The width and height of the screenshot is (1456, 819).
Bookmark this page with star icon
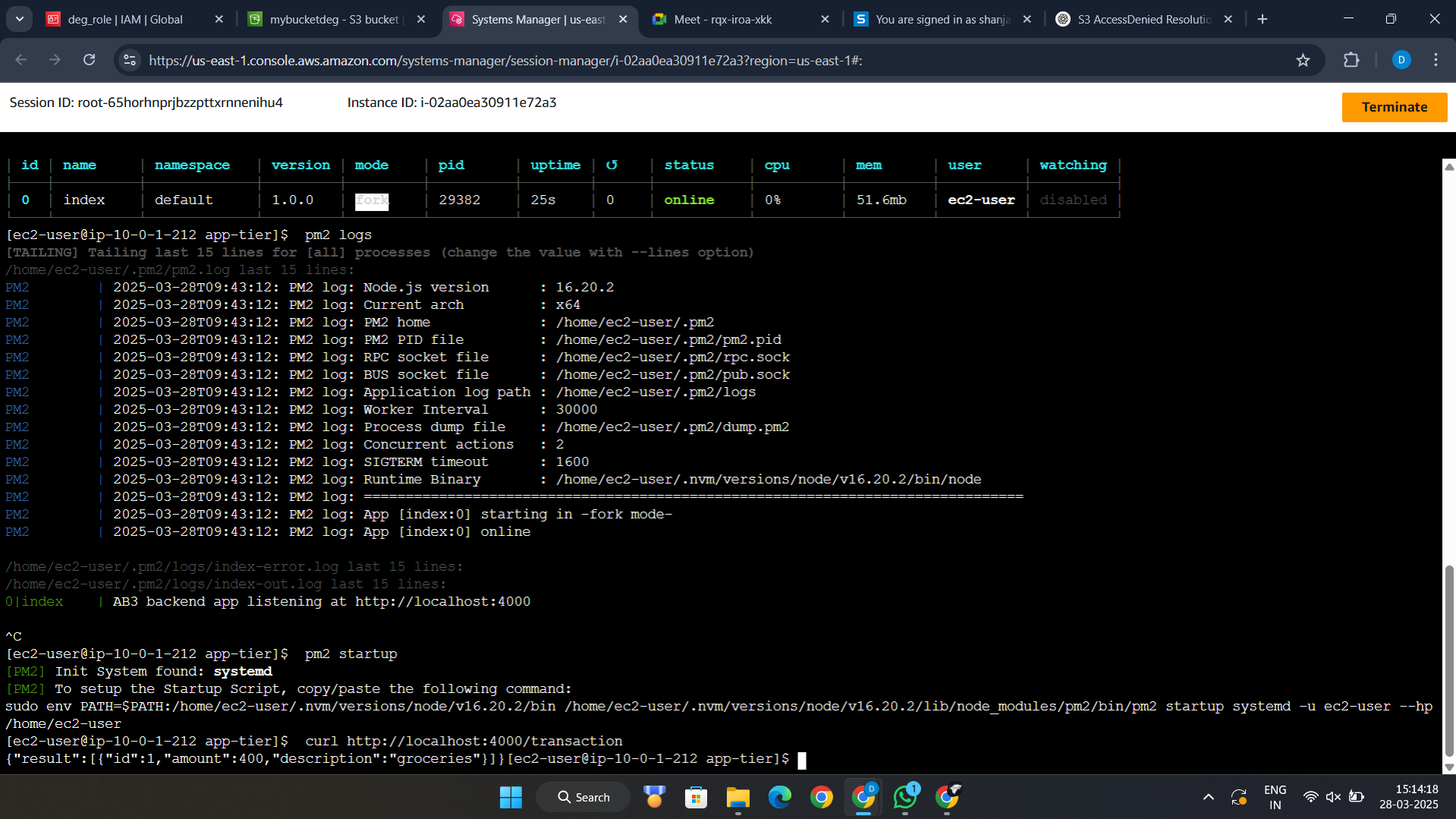click(1303, 60)
